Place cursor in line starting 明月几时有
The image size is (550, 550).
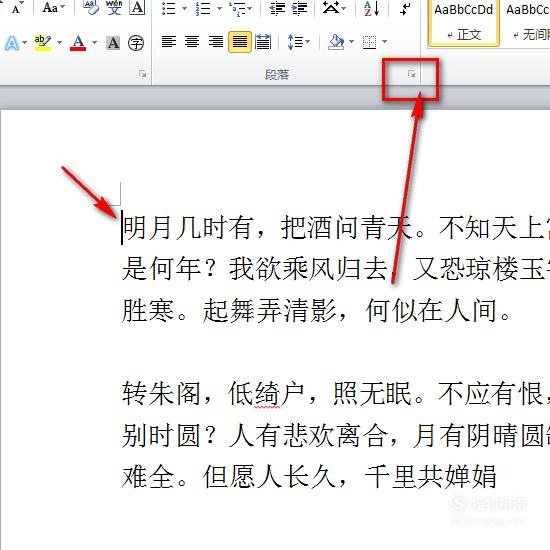(335, 228)
